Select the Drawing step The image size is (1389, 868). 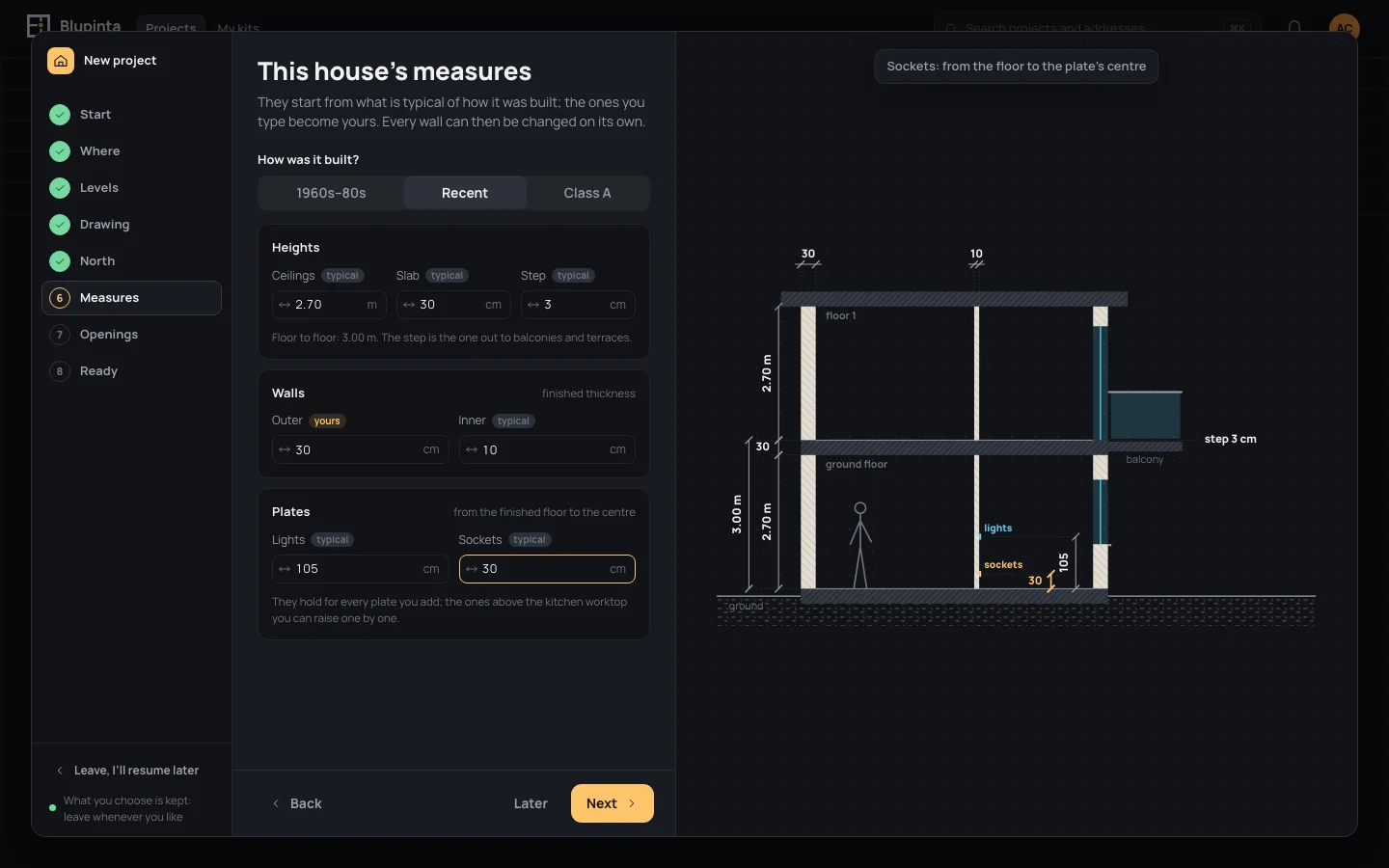click(131, 225)
